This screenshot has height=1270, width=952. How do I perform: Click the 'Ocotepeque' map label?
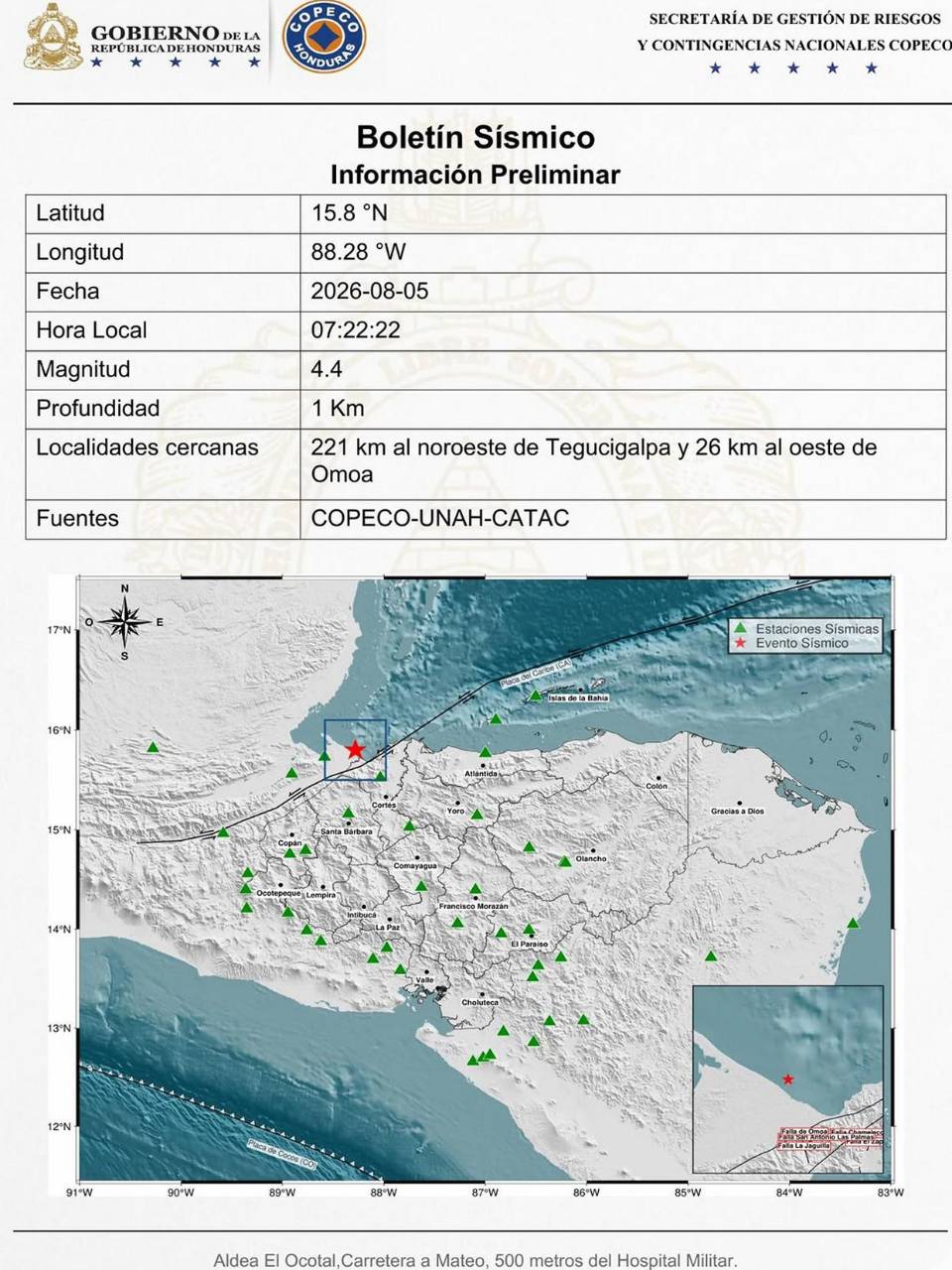point(279,894)
